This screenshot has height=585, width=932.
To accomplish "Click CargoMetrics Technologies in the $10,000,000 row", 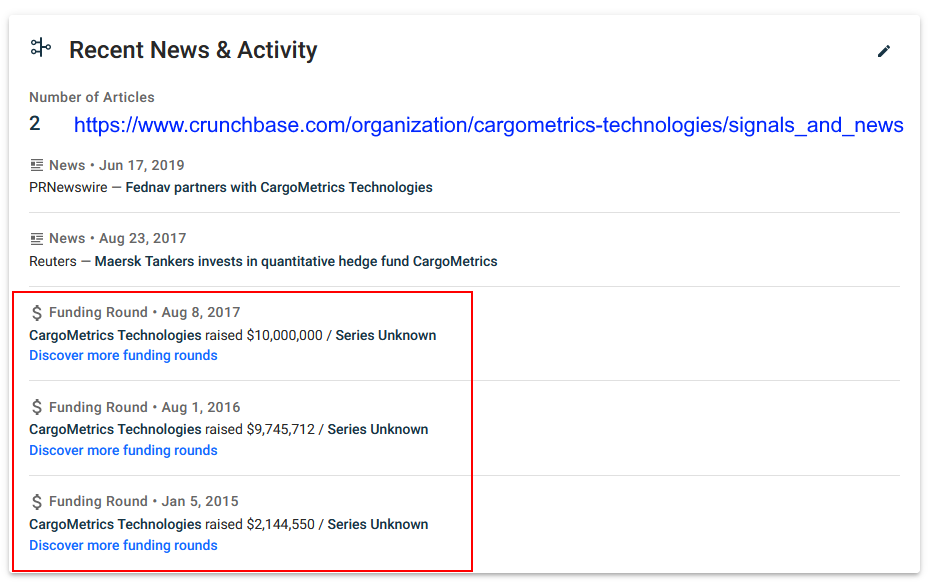I will [115, 335].
